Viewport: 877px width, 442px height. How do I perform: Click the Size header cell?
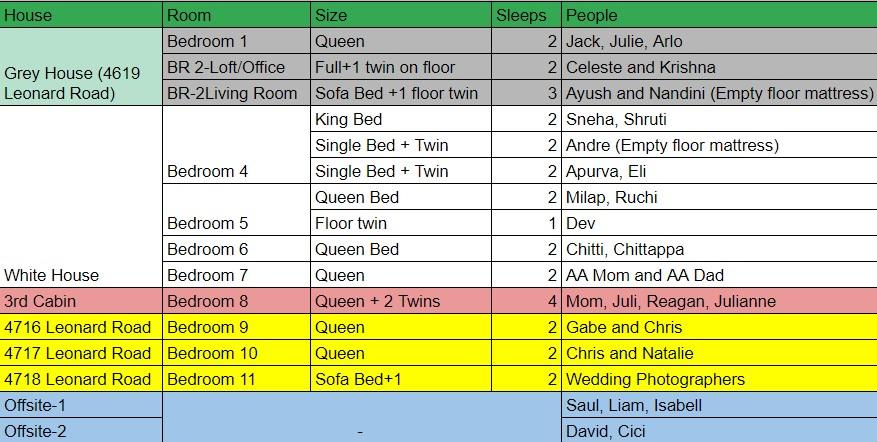click(401, 15)
